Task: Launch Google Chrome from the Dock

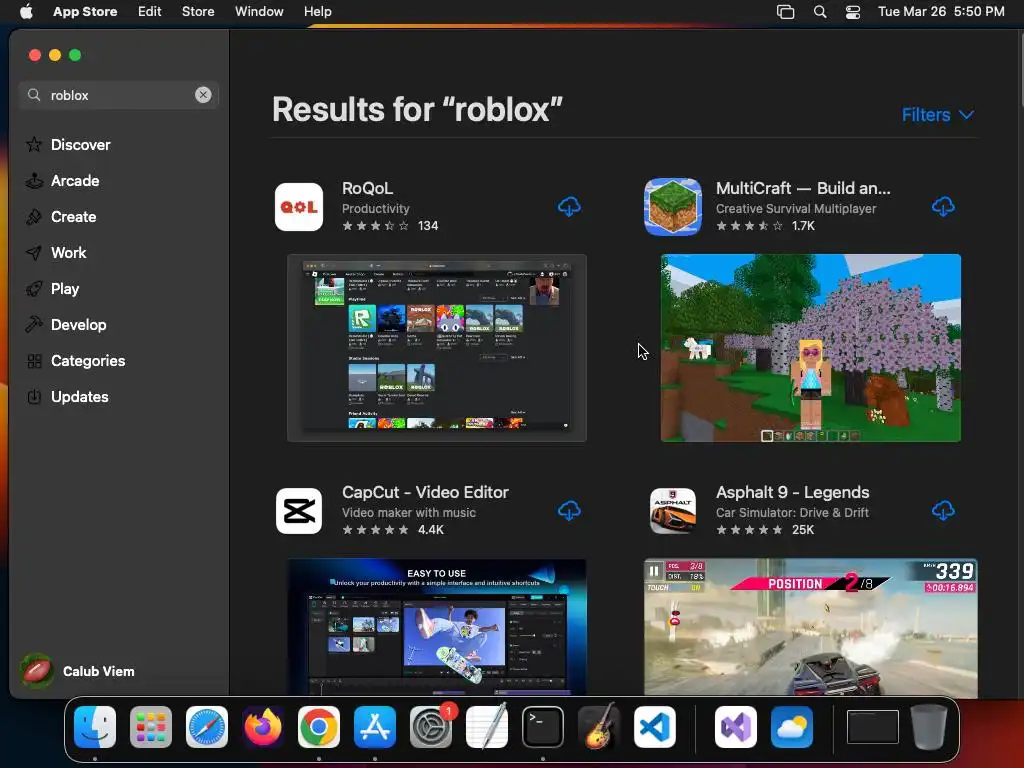Action: point(319,727)
